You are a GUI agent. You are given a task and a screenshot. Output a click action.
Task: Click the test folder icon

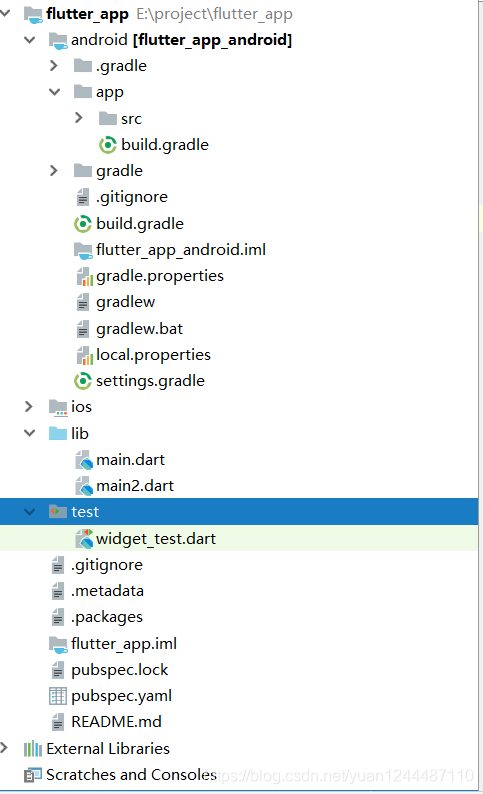58,511
